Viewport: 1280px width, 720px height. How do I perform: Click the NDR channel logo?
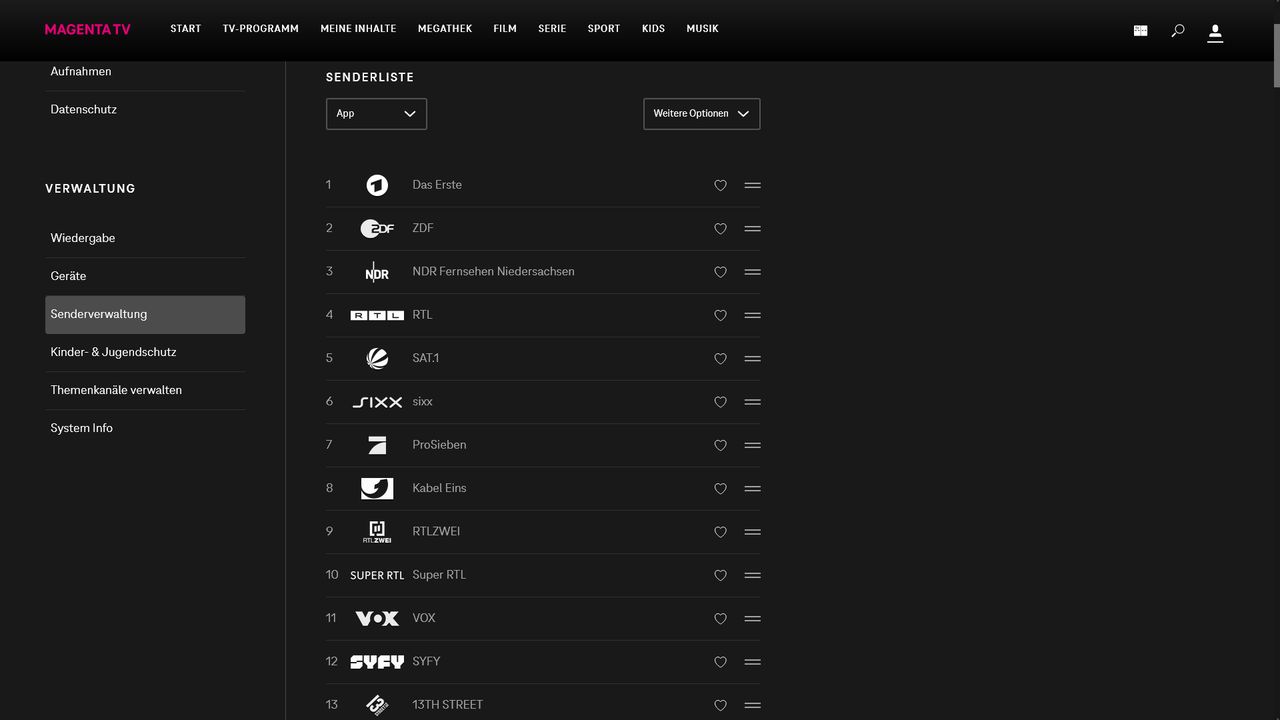pyautogui.click(x=377, y=272)
